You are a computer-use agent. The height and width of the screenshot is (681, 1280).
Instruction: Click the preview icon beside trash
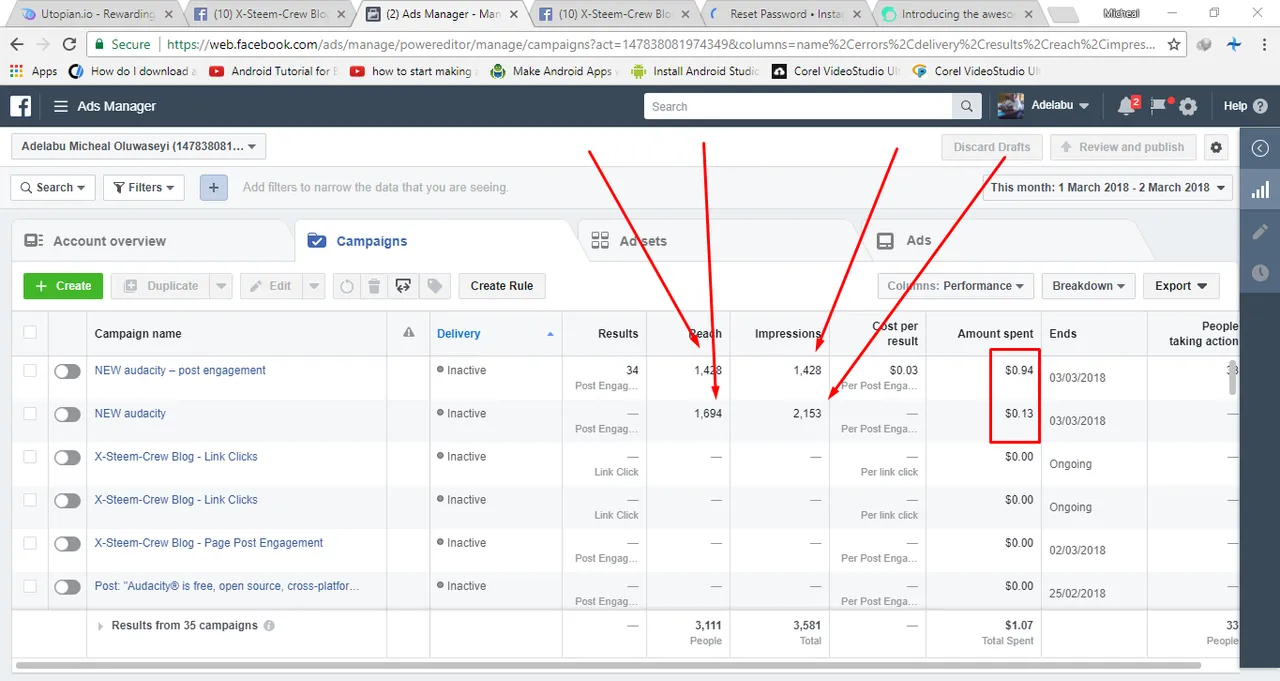click(x=403, y=286)
